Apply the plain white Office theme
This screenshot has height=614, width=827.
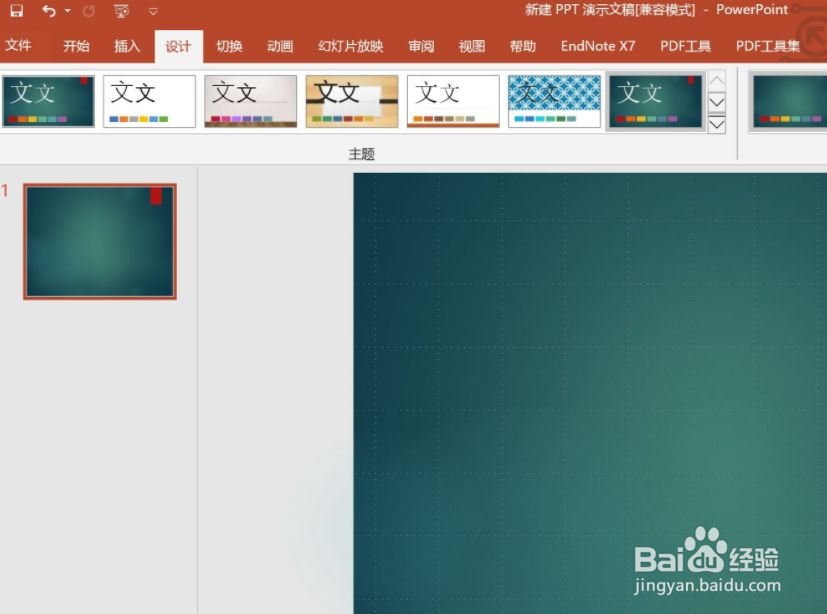[149, 101]
